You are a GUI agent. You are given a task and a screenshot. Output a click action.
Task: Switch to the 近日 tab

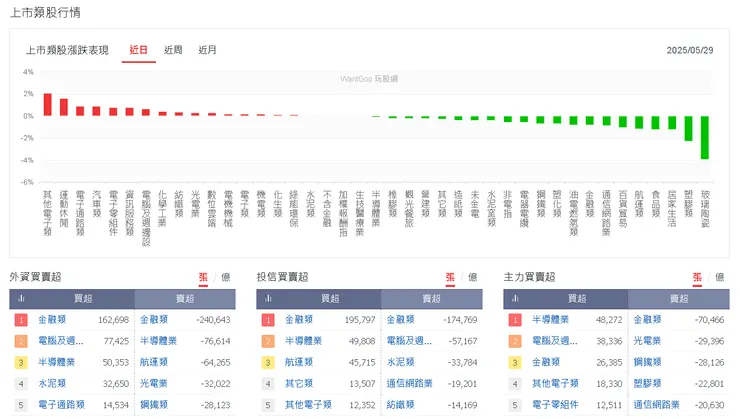(x=139, y=50)
